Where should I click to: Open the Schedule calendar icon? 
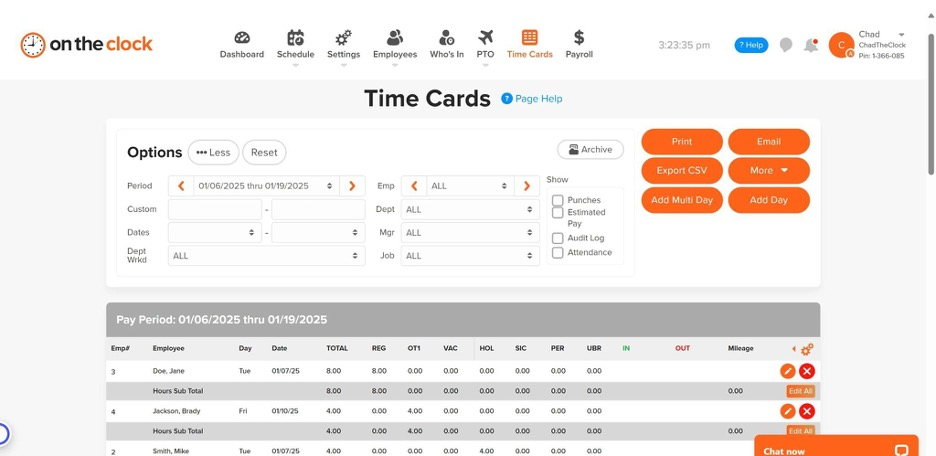tap(295, 38)
